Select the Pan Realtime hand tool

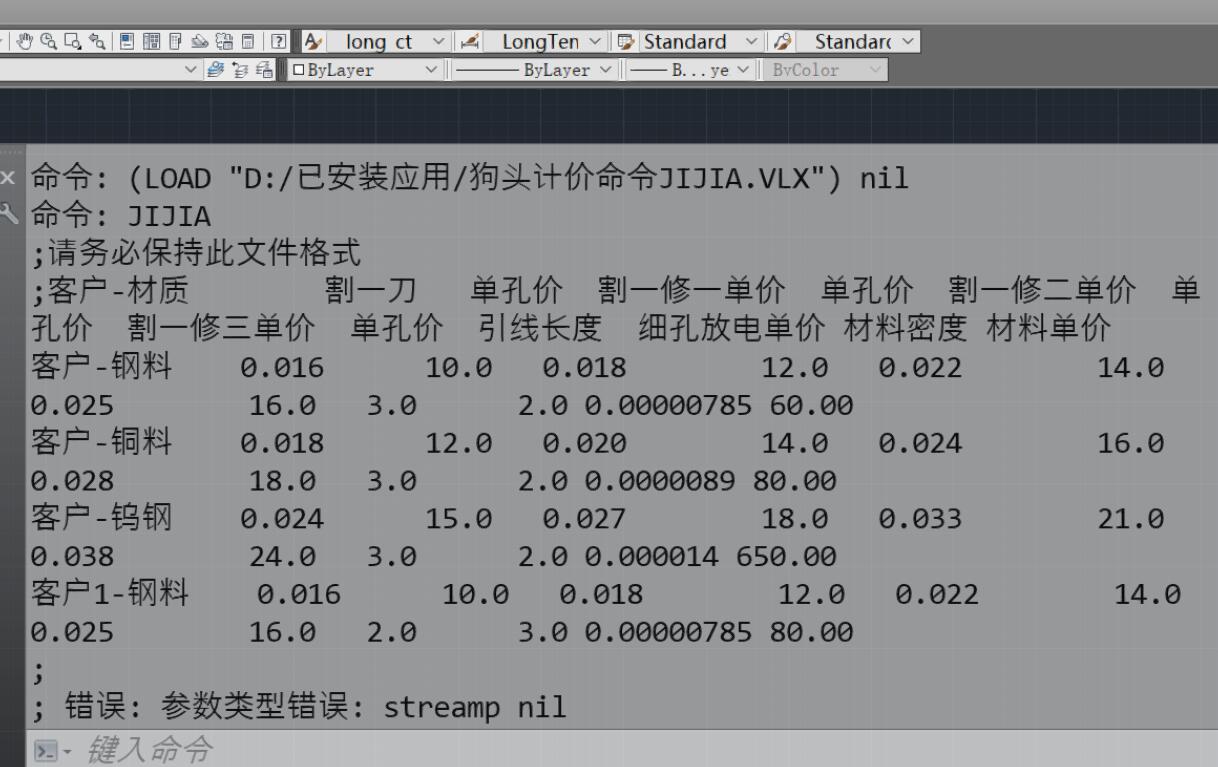click(25, 41)
